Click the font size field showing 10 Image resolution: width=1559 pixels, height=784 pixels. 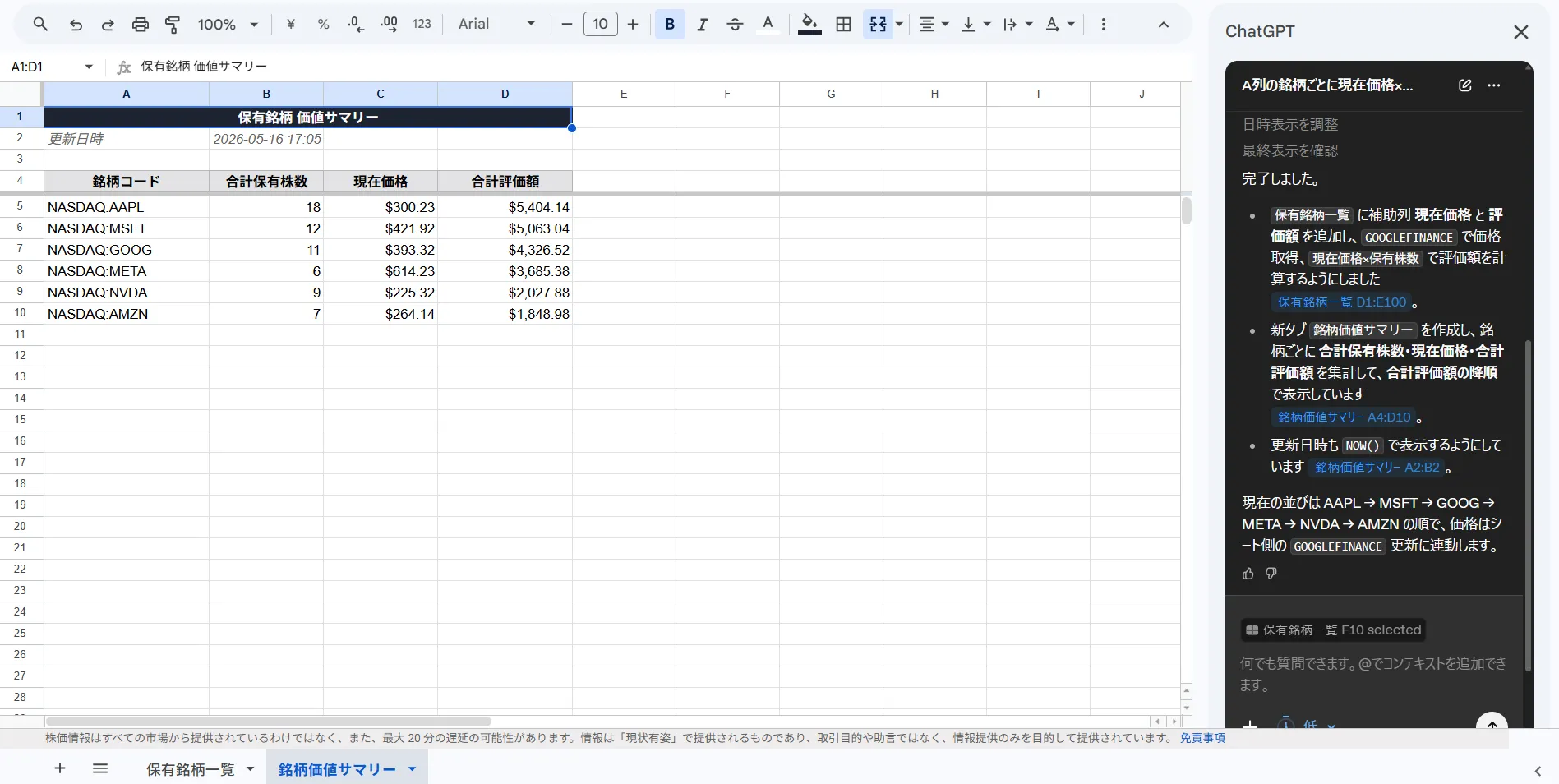coord(600,25)
